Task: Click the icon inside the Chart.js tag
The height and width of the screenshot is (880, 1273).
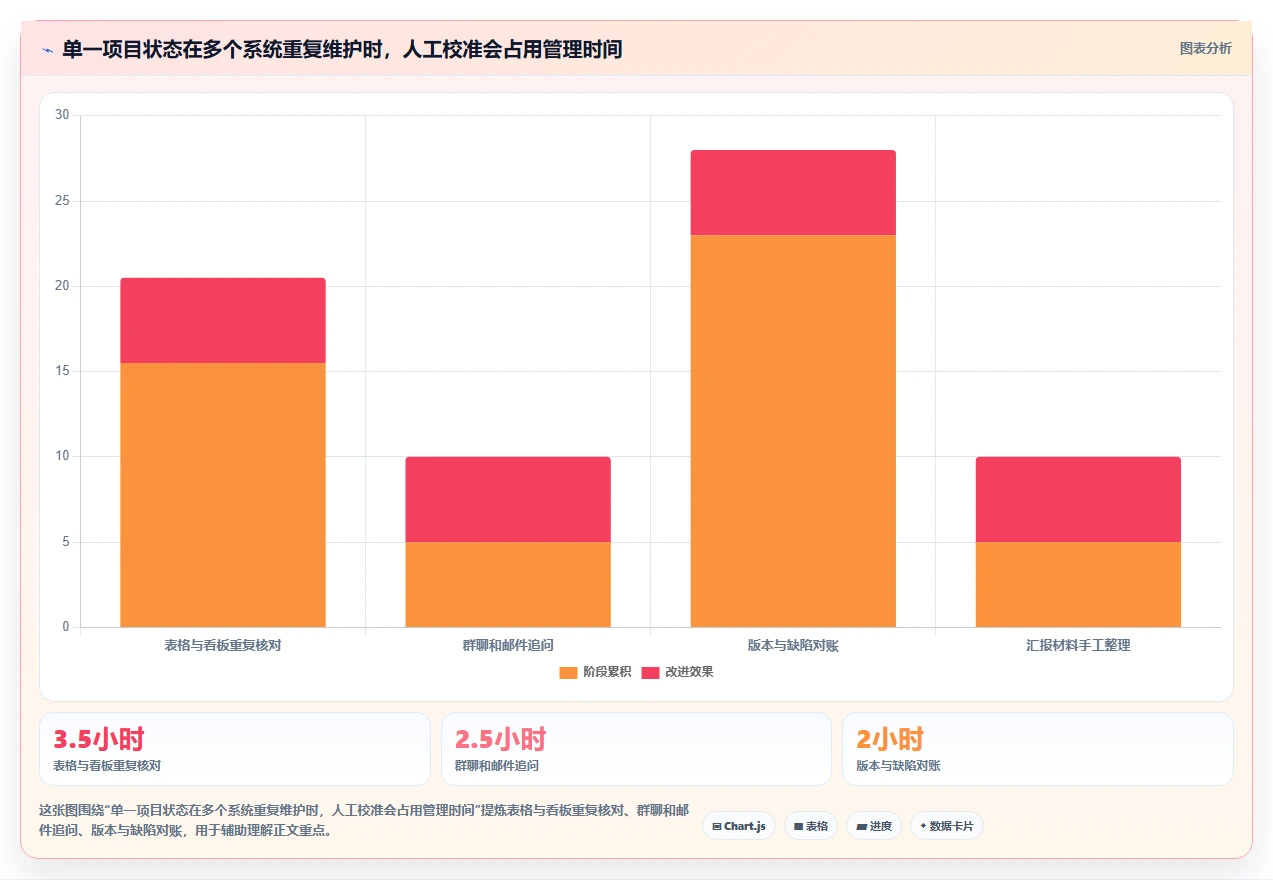Action: point(717,827)
